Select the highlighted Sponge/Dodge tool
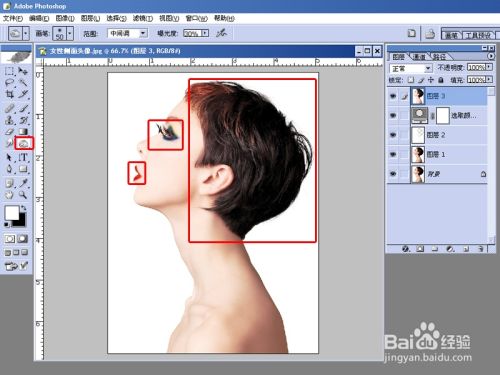 pyautogui.click(x=24, y=143)
